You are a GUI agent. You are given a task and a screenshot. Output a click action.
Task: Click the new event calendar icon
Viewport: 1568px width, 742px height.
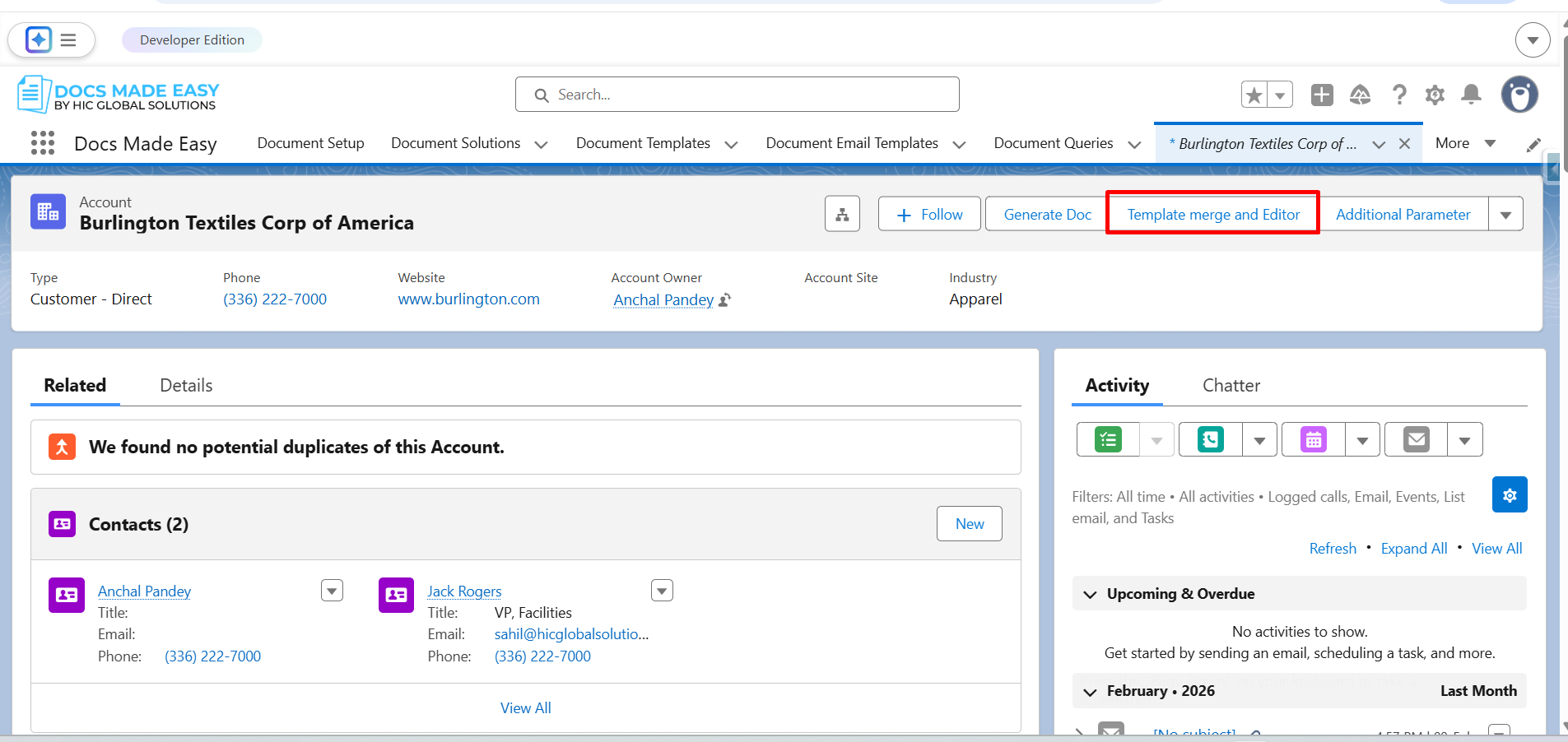[x=1313, y=440]
